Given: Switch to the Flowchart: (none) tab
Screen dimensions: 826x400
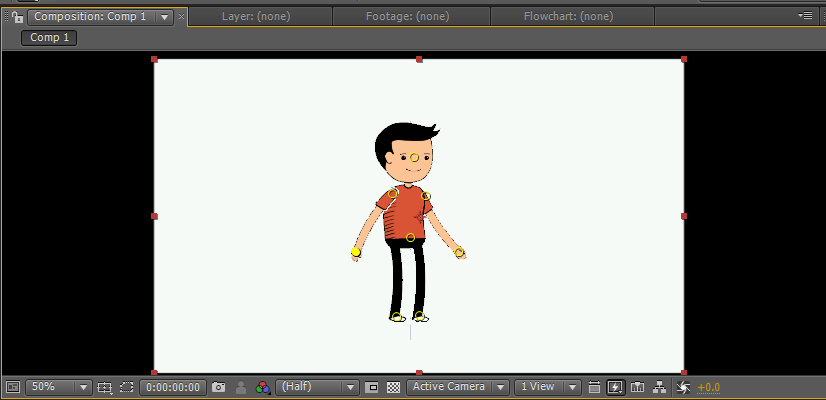Looking at the screenshot, I should tap(568, 17).
